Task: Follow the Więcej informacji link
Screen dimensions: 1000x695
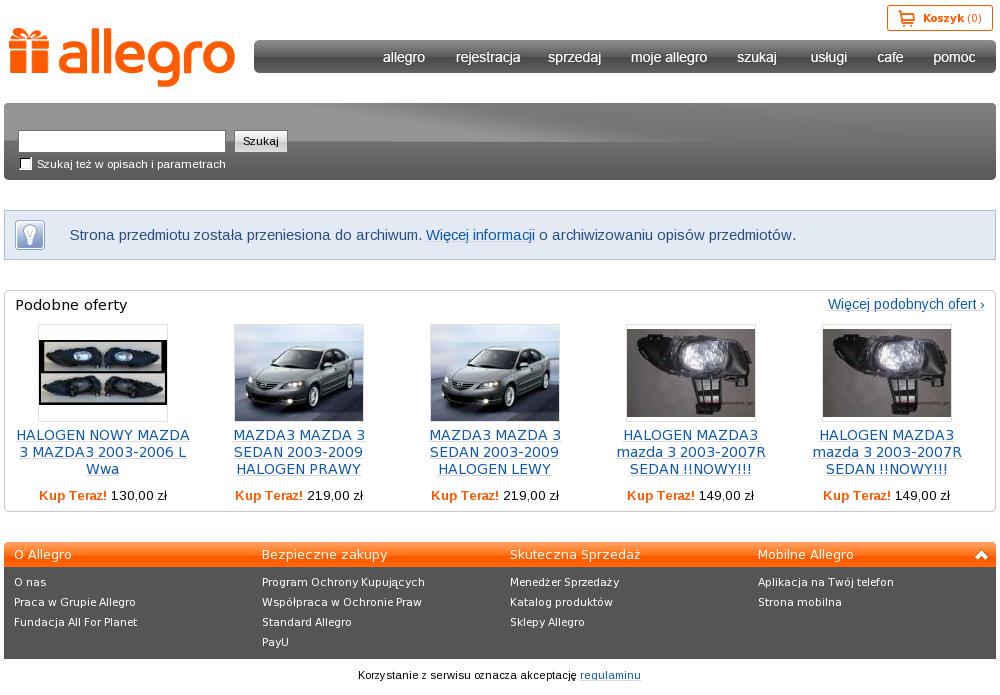Action: (x=480, y=235)
